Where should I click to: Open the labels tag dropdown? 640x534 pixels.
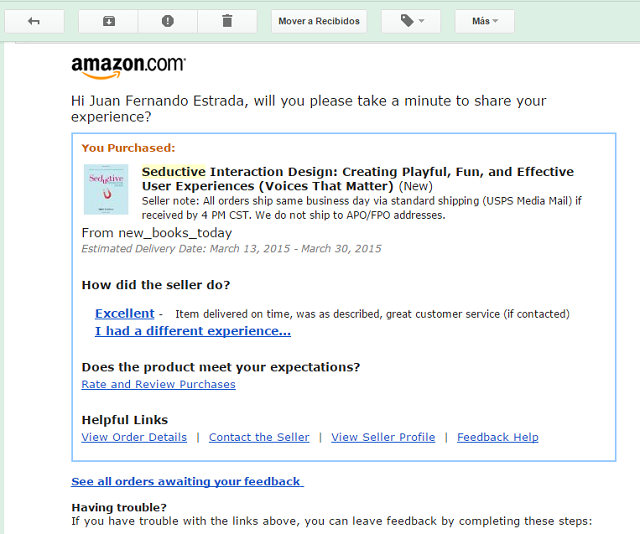411,21
